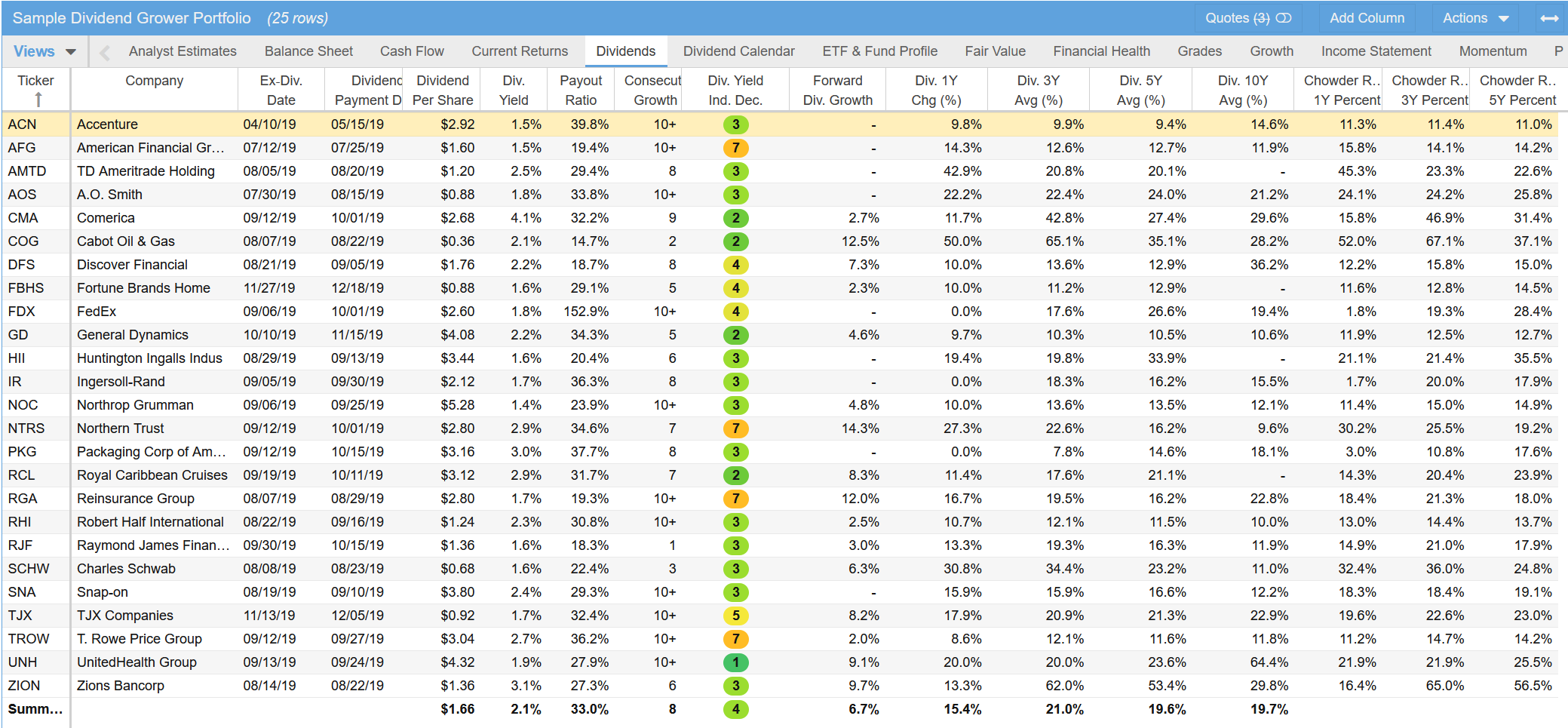Click UnitedHealth Div. 10Y Avg 64.4%

coord(1269,662)
